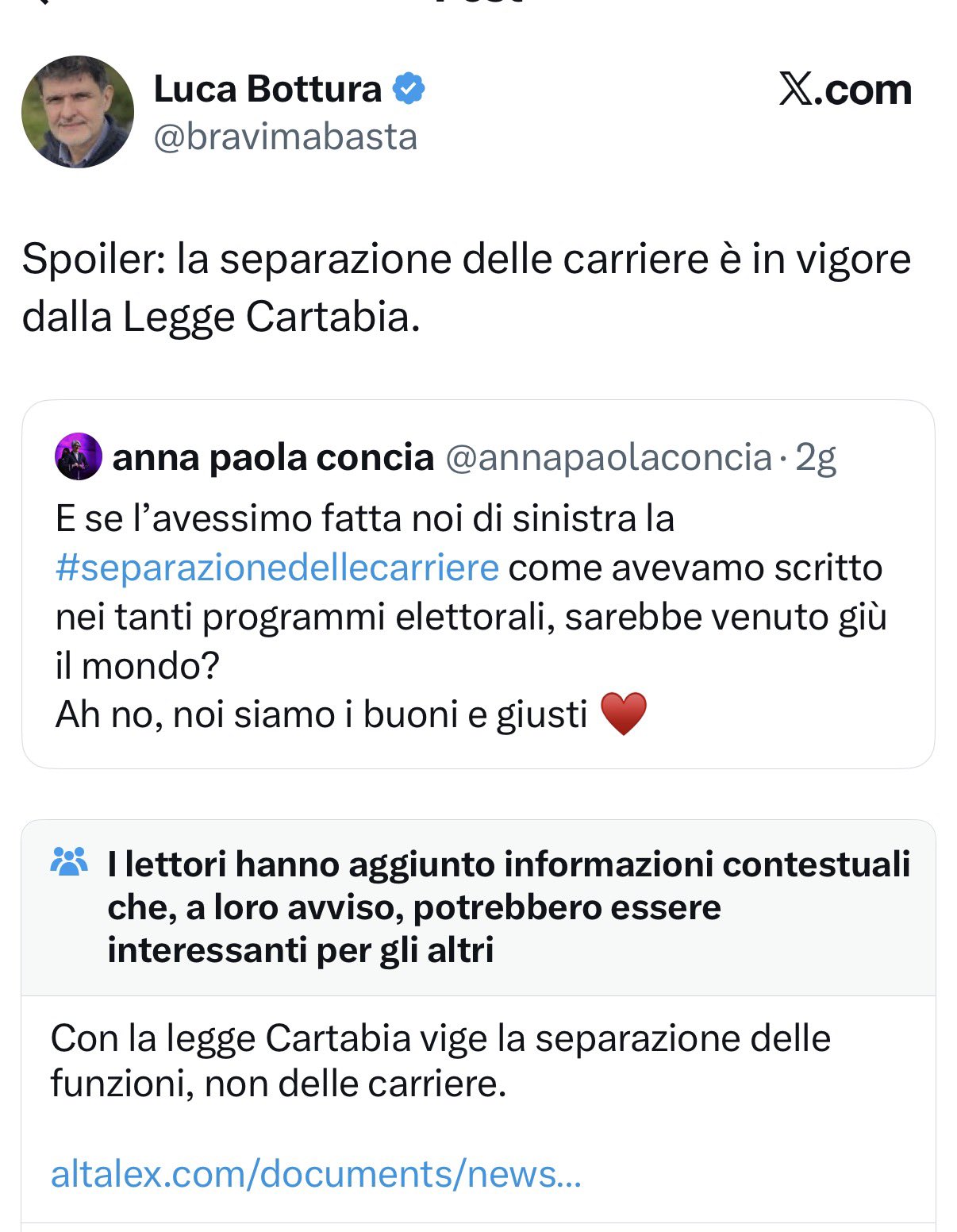Click the anna paola concia display name
Viewport: 957px width, 1232px height.
point(273,457)
